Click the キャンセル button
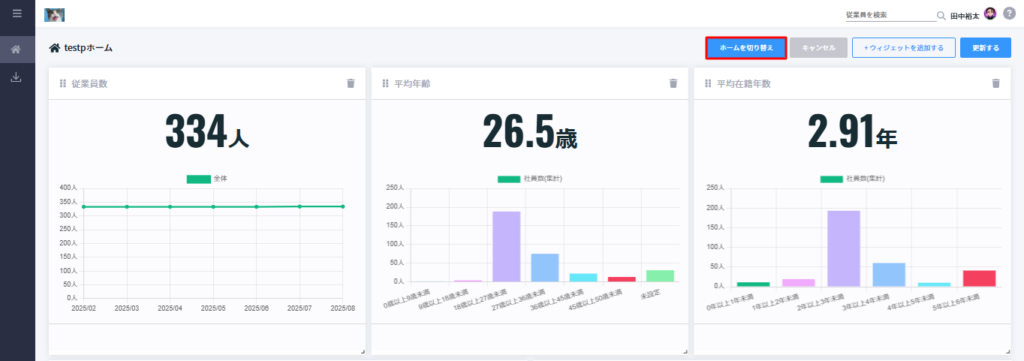1024x361 pixels. [x=819, y=48]
